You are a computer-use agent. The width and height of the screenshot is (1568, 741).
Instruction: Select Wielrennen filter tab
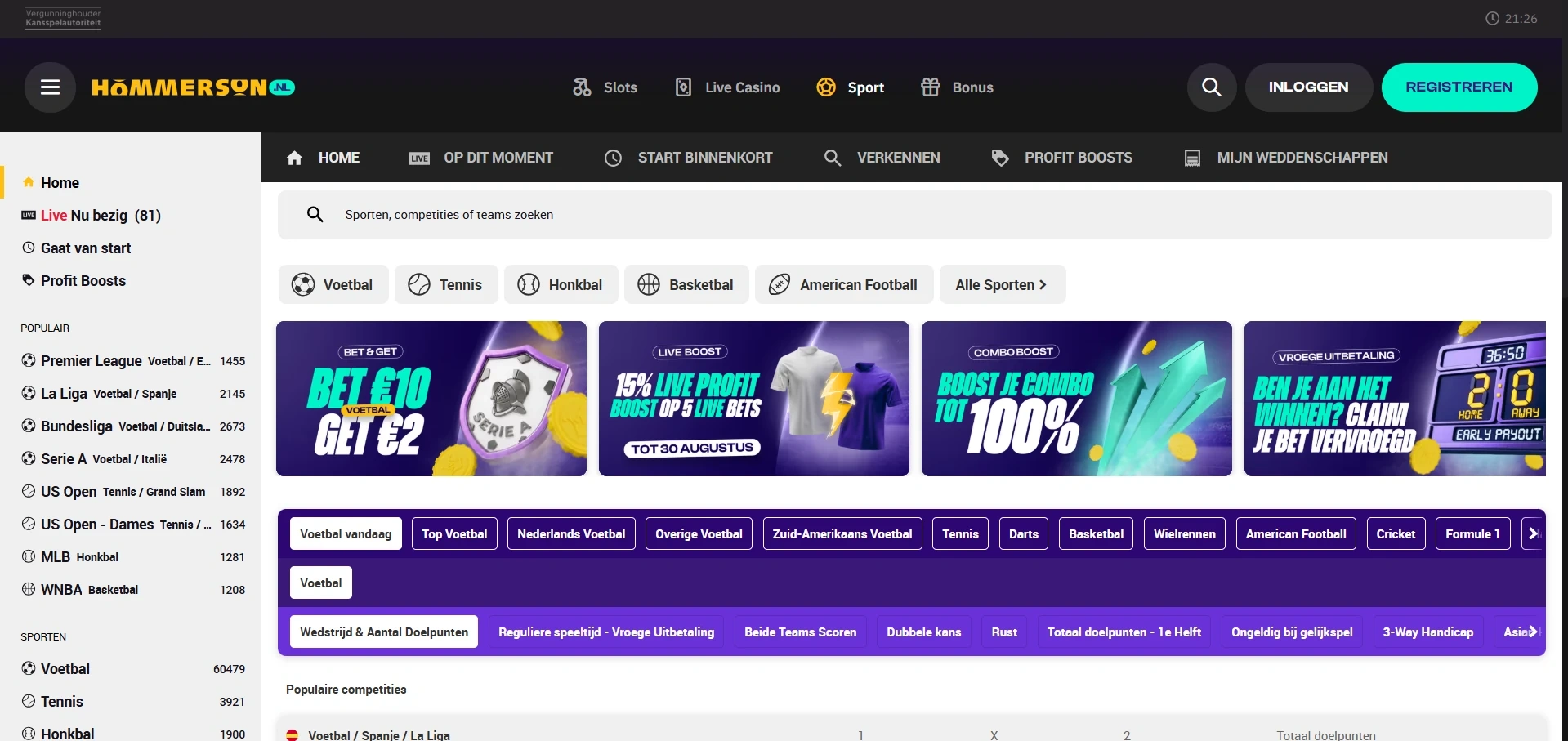click(x=1185, y=533)
